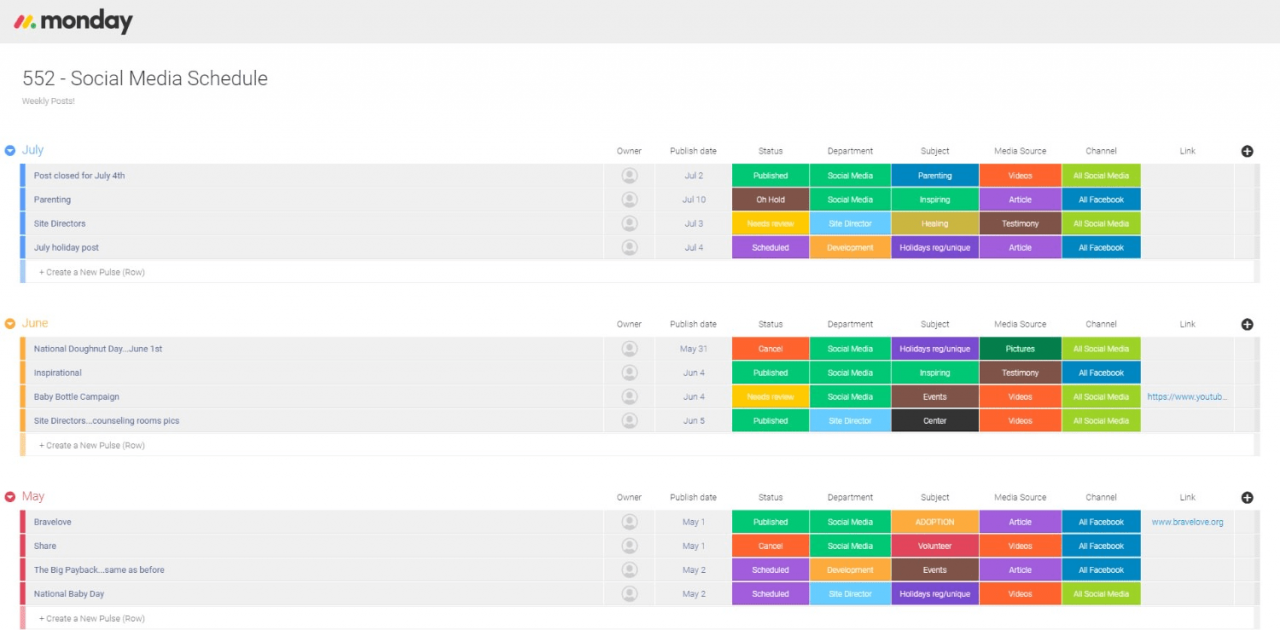Create a new pulse in July group
The width and height of the screenshot is (1280, 630).
pos(92,272)
